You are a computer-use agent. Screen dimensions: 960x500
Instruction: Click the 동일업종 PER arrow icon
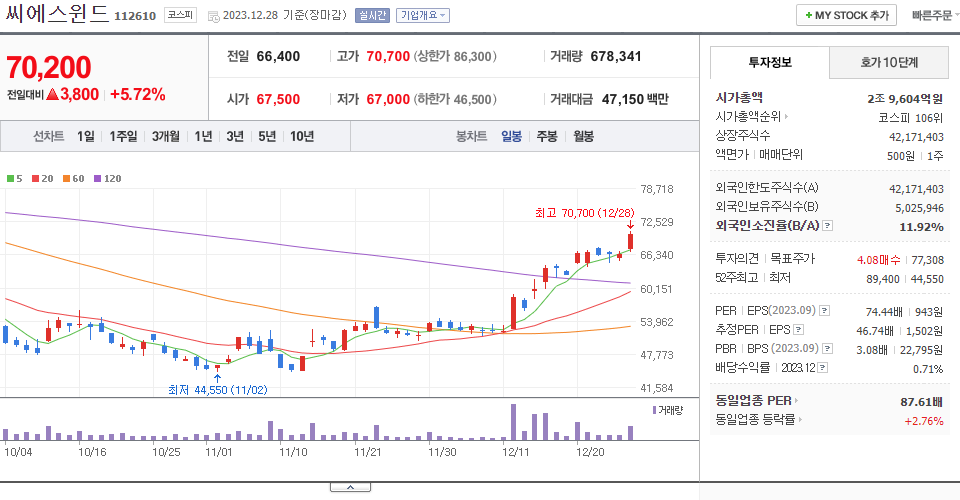pos(796,401)
